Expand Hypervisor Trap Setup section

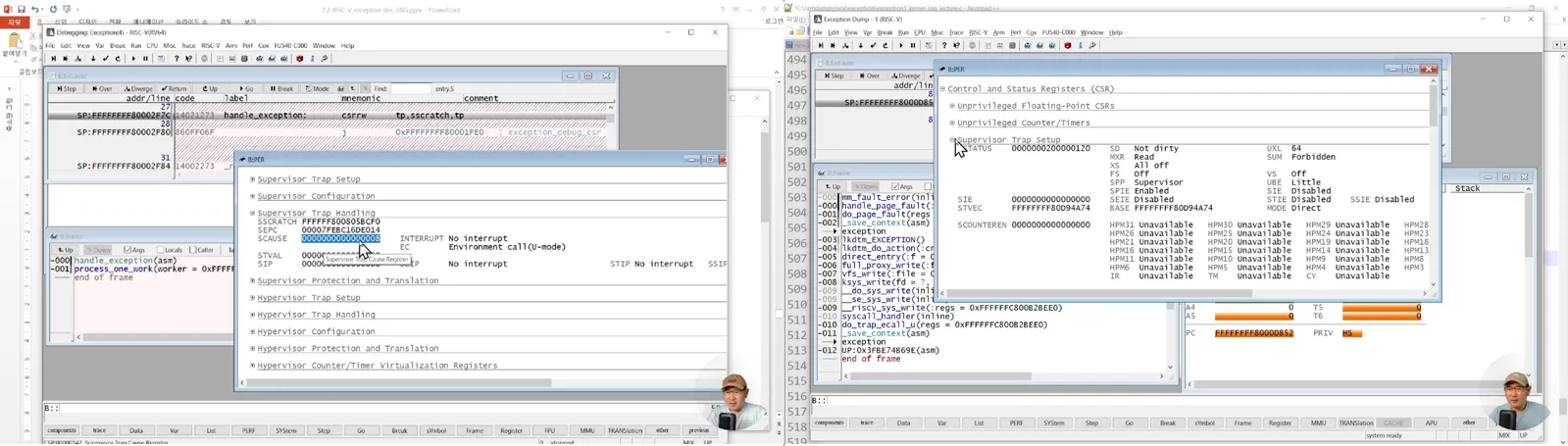252,298
